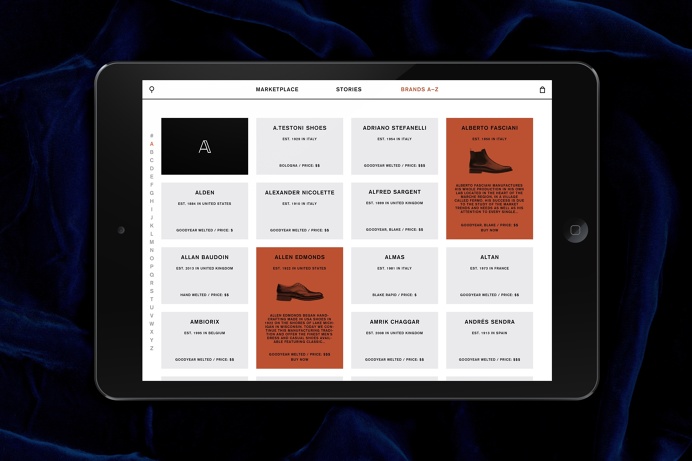Open the search icon in header

click(x=151, y=90)
